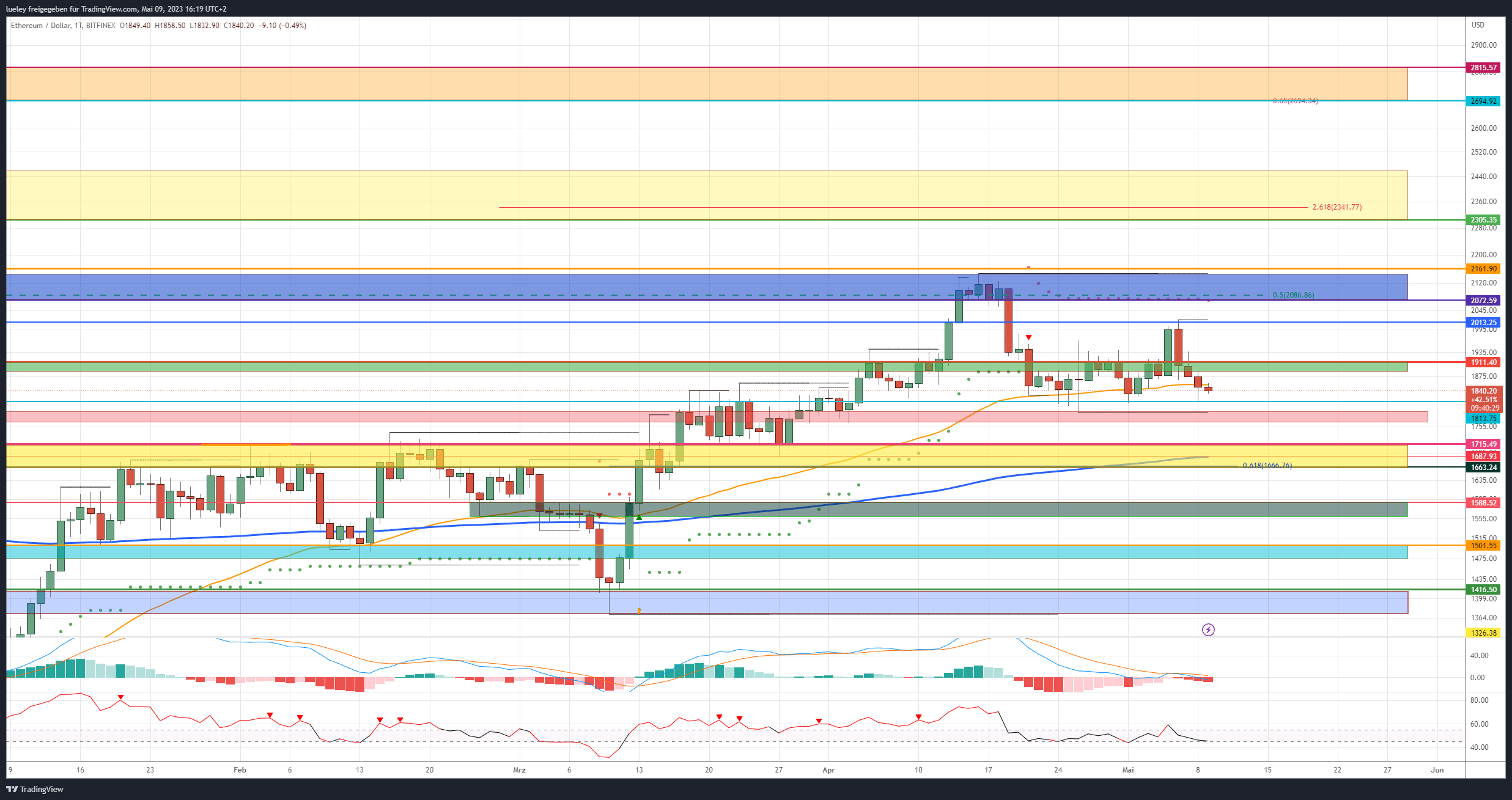This screenshot has height=800, width=1512.
Task: Click the close value C1840.20
Action: click(x=238, y=26)
